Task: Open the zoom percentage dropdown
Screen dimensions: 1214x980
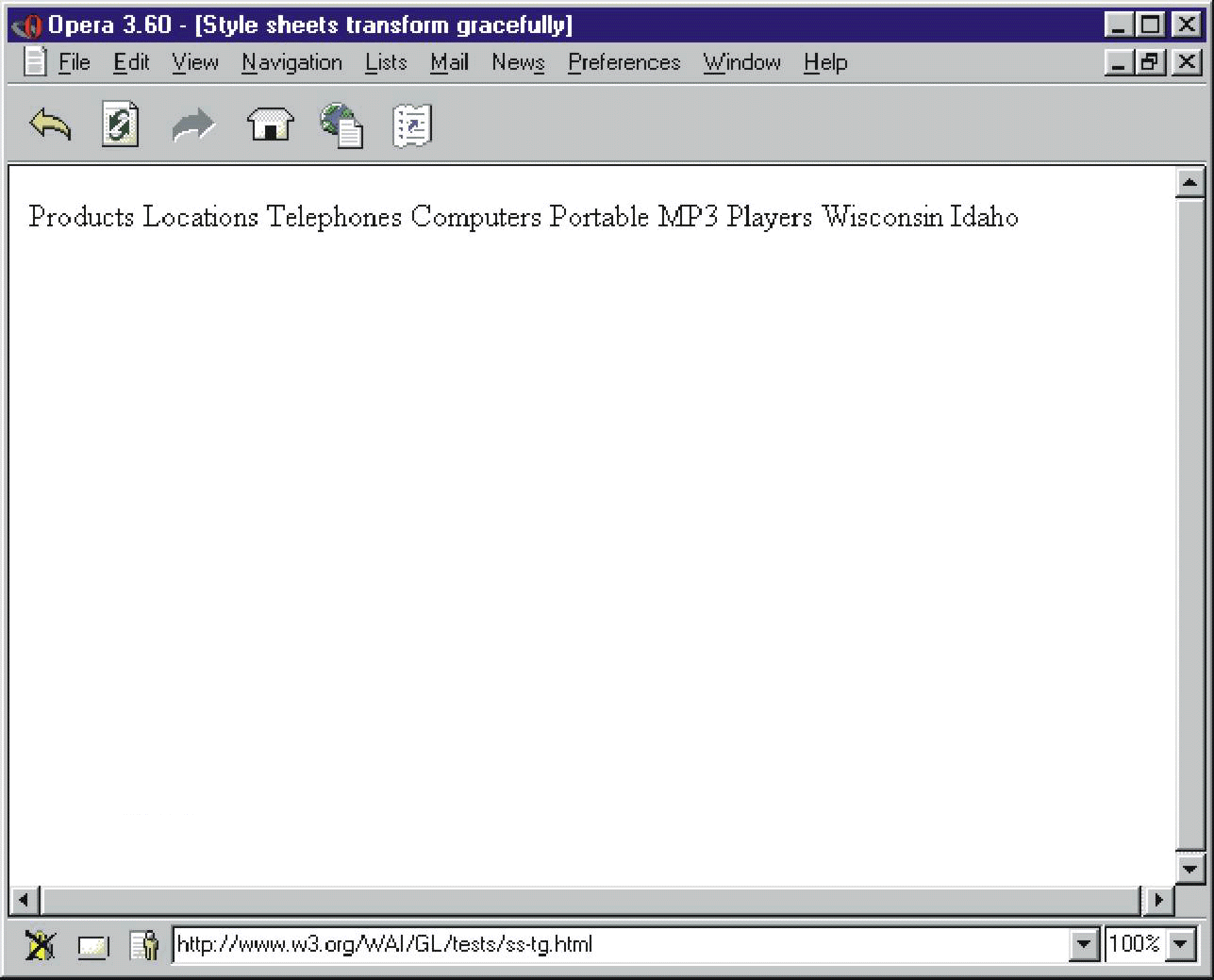Action: pos(1180,944)
